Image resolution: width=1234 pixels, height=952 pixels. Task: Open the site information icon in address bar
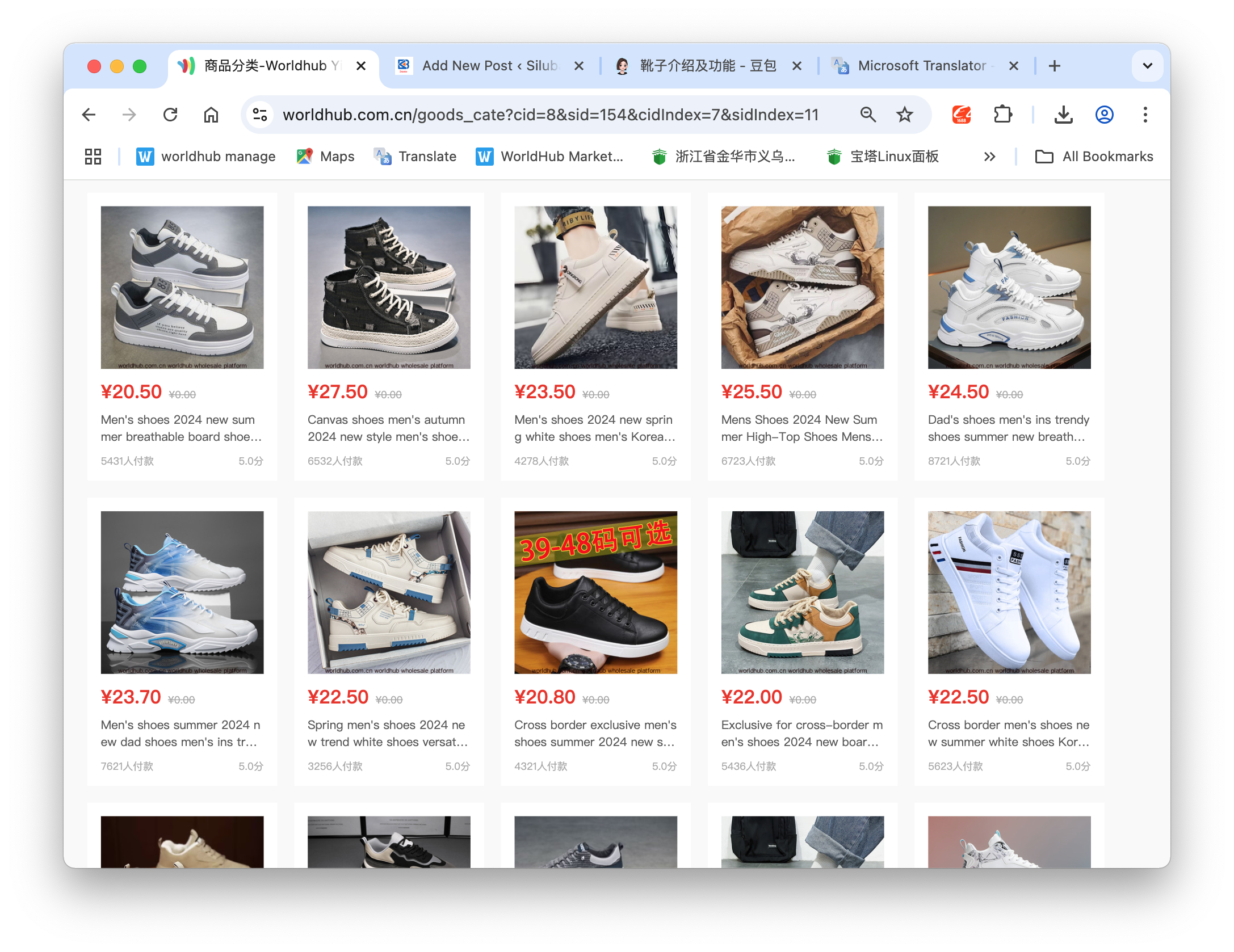click(260, 115)
